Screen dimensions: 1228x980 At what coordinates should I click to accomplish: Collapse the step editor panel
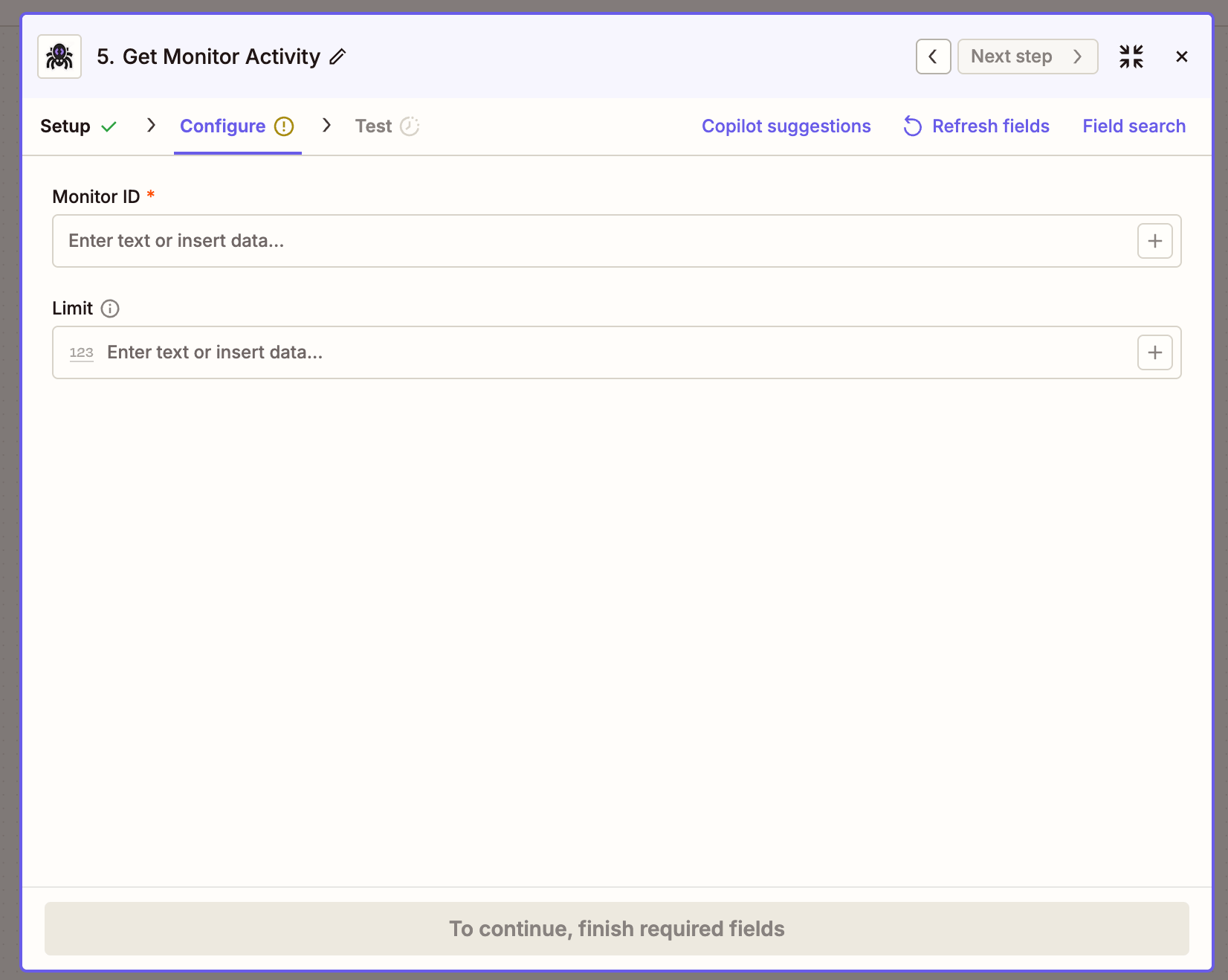[1131, 57]
